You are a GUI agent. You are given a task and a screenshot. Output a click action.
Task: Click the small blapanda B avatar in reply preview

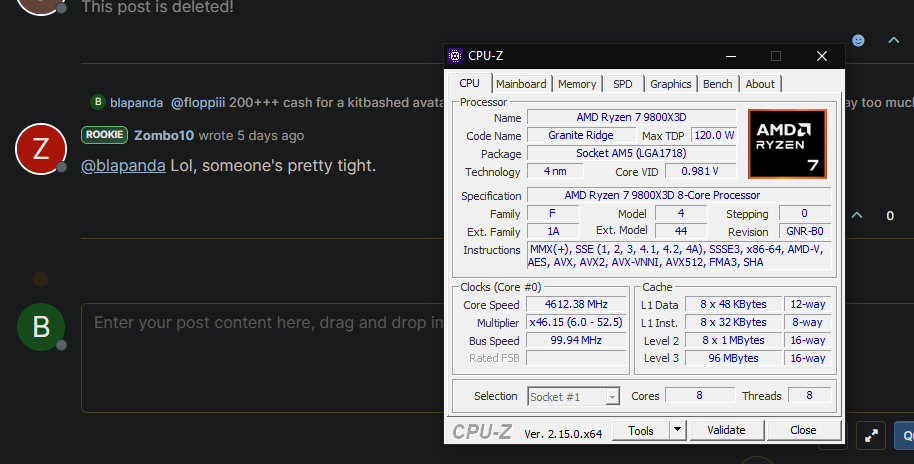point(98,102)
